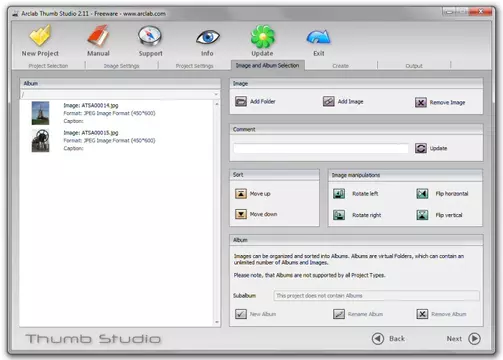Viewport: 503px width, 360px height.
Task: Click the Rename Album label
Action: click(365, 314)
